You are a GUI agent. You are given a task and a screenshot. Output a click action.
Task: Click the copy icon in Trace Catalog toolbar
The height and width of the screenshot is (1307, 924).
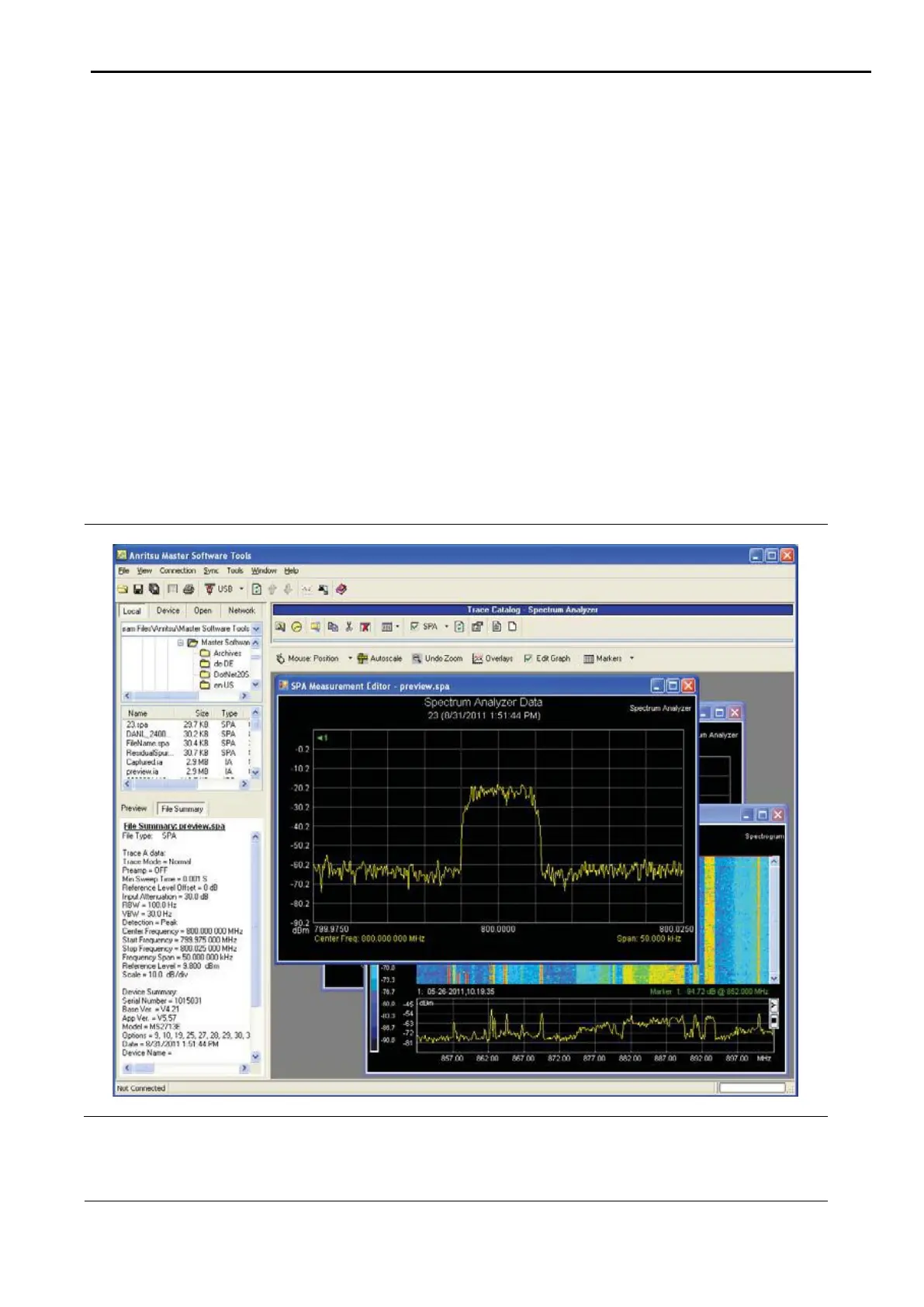(333, 626)
